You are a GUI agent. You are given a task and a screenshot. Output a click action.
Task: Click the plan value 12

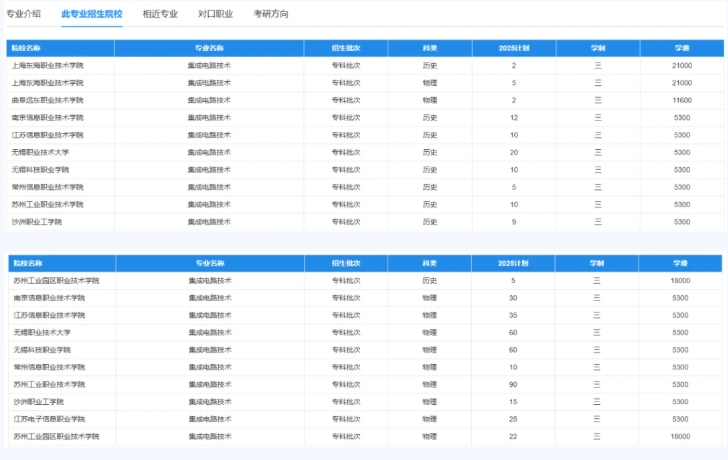tap(514, 117)
